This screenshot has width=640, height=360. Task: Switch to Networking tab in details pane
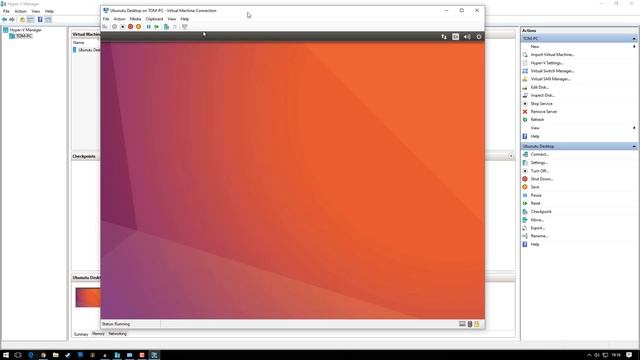click(x=118, y=334)
